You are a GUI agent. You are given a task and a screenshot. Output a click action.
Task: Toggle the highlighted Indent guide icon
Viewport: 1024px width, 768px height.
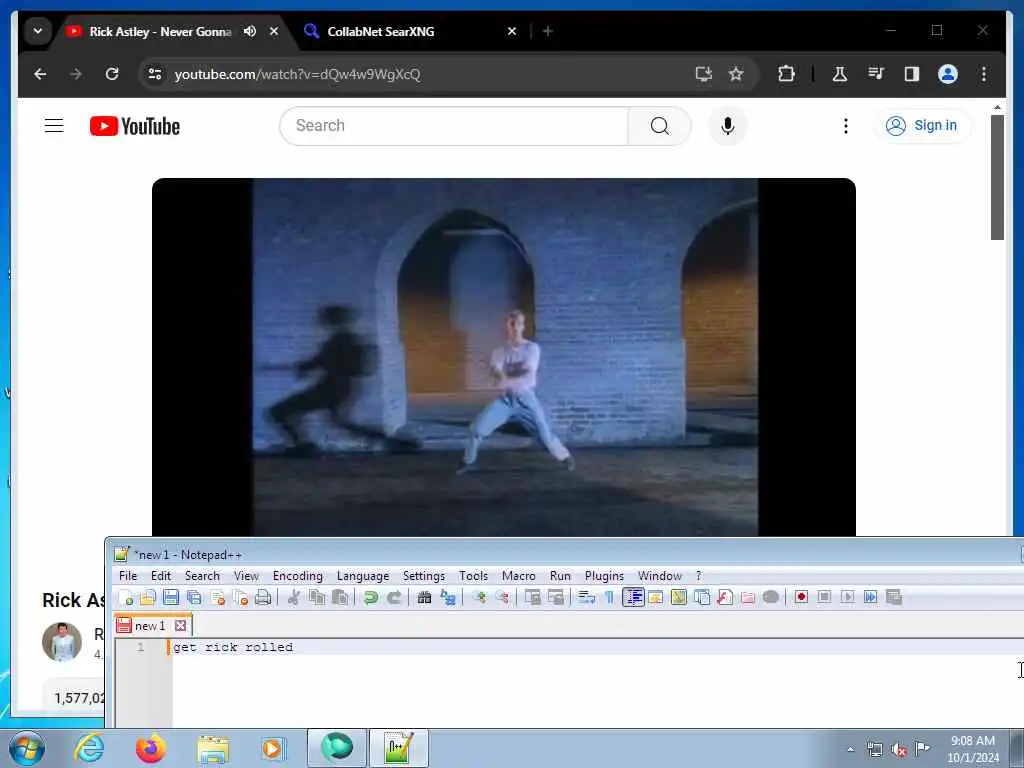633,597
